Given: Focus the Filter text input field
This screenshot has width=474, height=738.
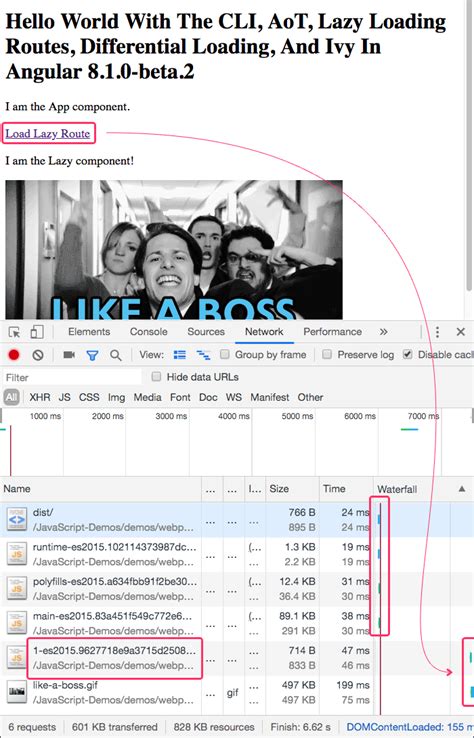Looking at the screenshot, I should click(x=72, y=377).
